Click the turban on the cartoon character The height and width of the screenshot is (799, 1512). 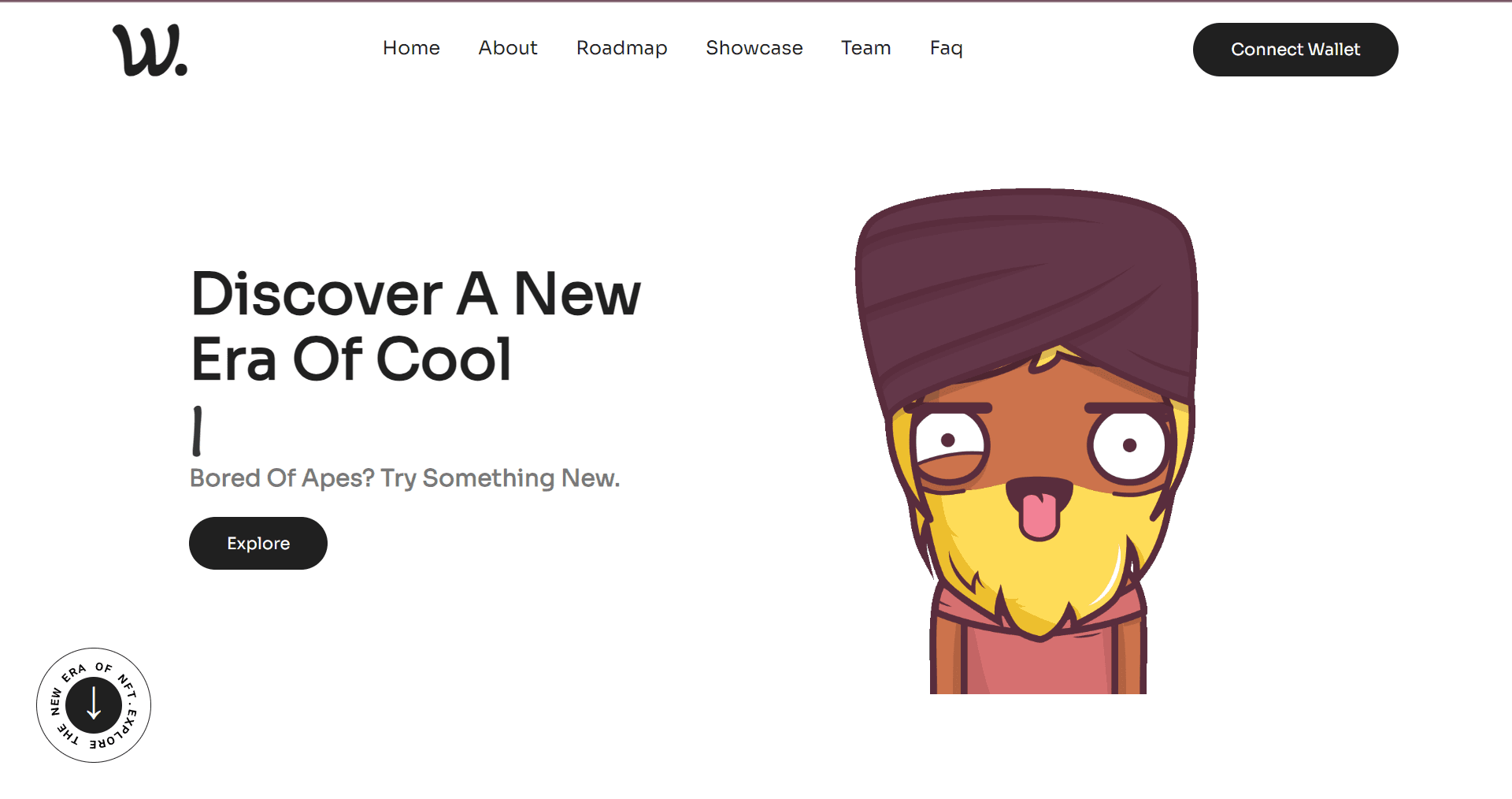click(x=1026, y=292)
